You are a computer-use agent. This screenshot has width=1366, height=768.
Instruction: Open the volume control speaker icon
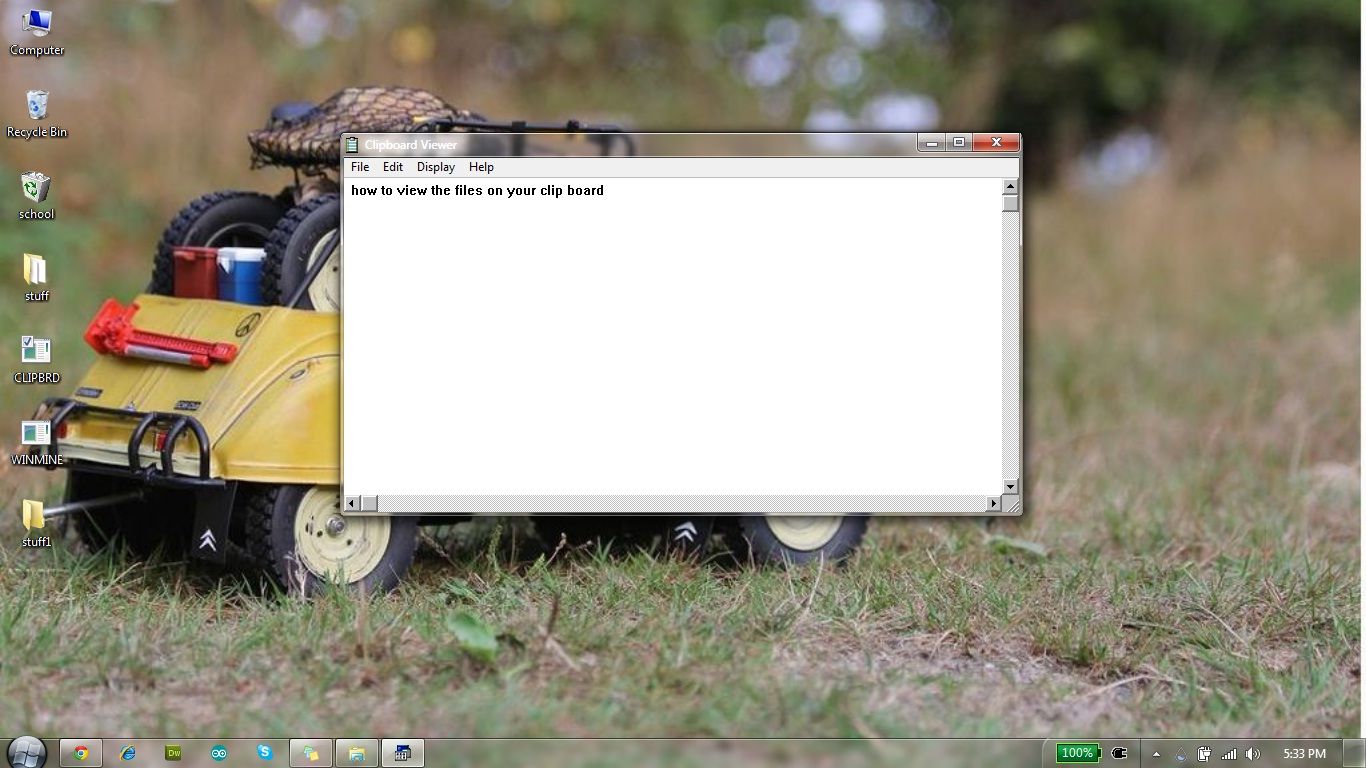(x=1253, y=753)
